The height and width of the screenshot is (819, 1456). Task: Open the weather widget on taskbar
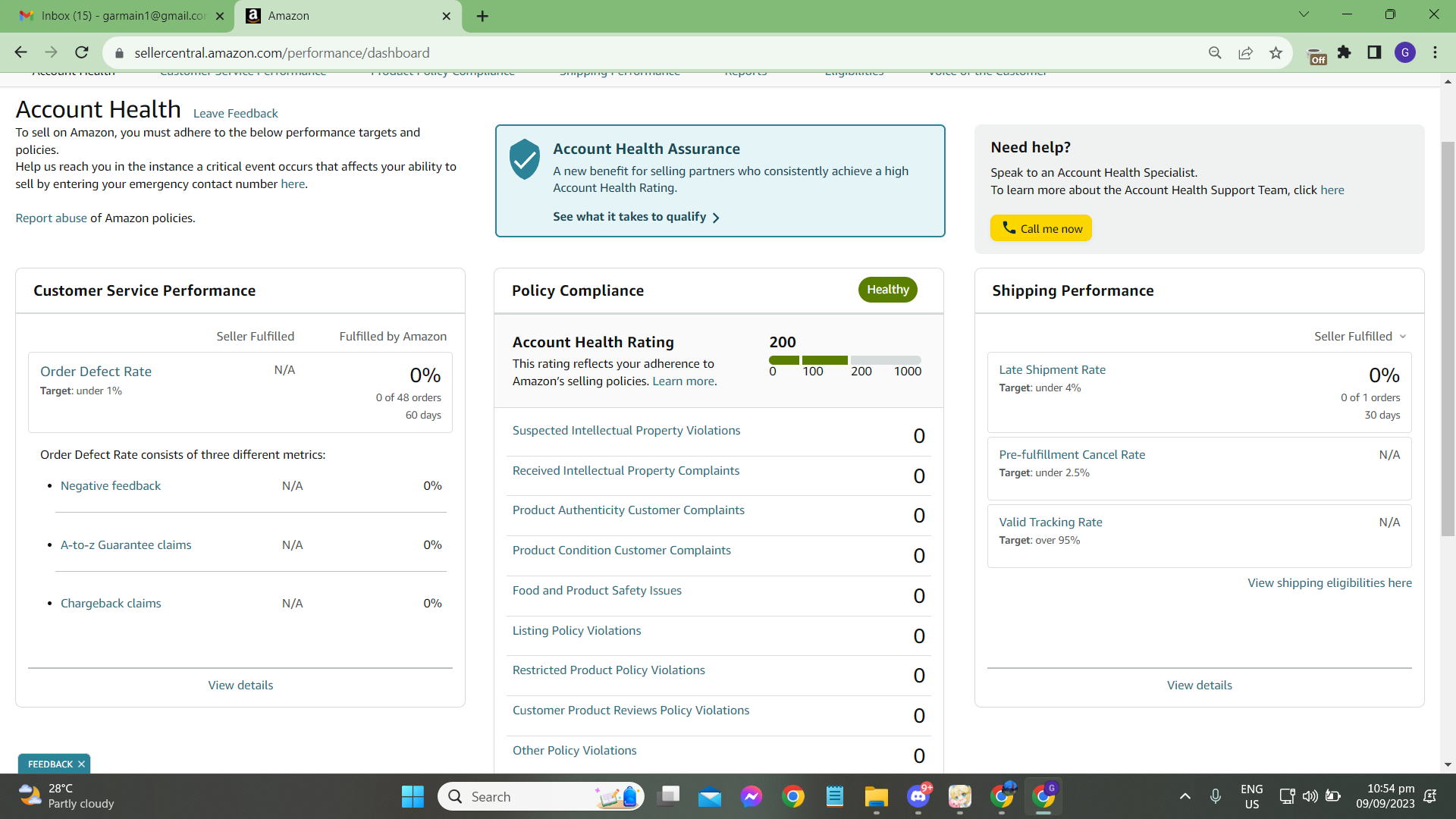coord(67,796)
